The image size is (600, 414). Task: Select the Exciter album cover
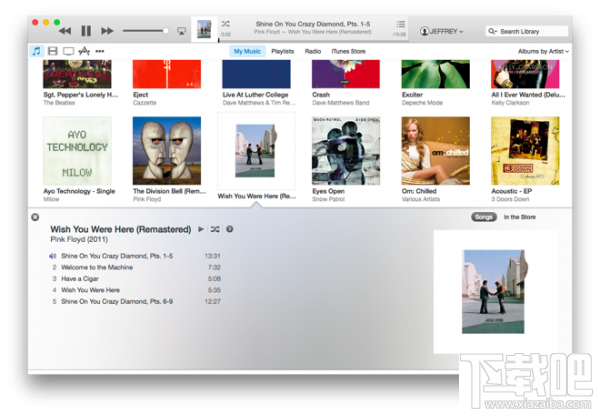(435, 74)
